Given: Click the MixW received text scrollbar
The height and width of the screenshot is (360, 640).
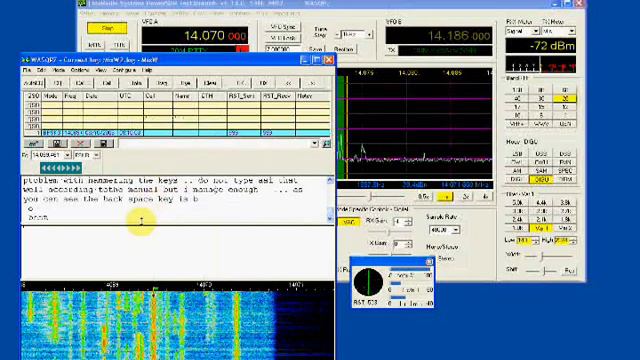Looking at the screenshot, I should 330,200.
